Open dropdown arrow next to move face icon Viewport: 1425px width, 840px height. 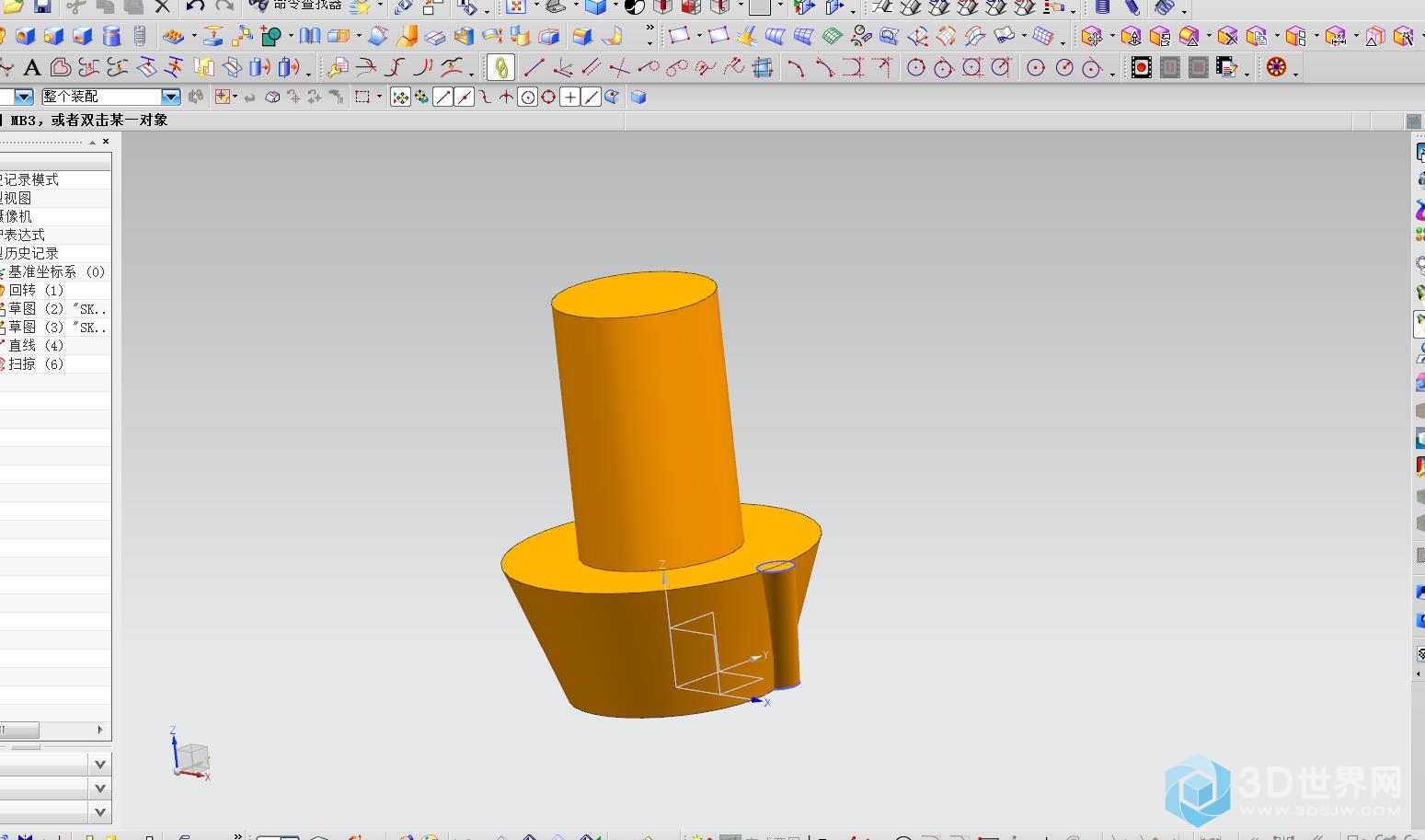pos(1111,38)
